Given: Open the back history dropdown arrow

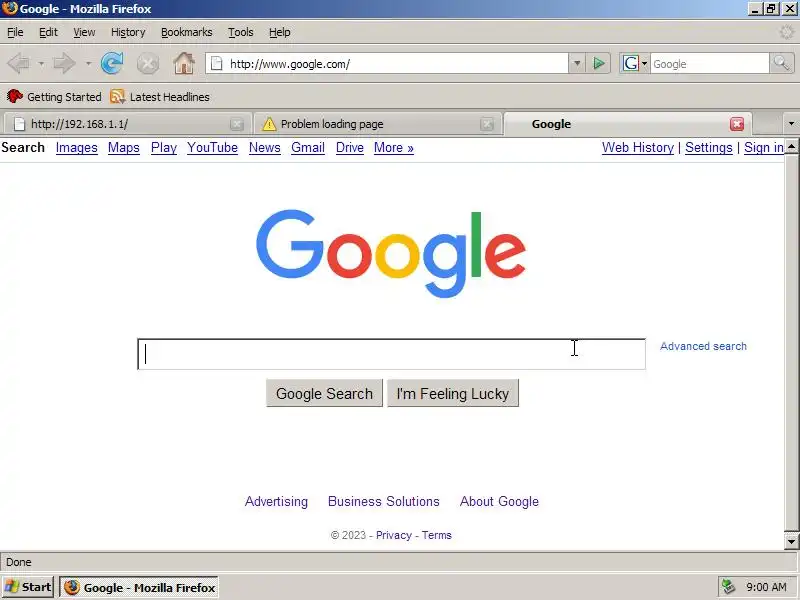Looking at the screenshot, I should pyautogui.click(x=41, y=64).
